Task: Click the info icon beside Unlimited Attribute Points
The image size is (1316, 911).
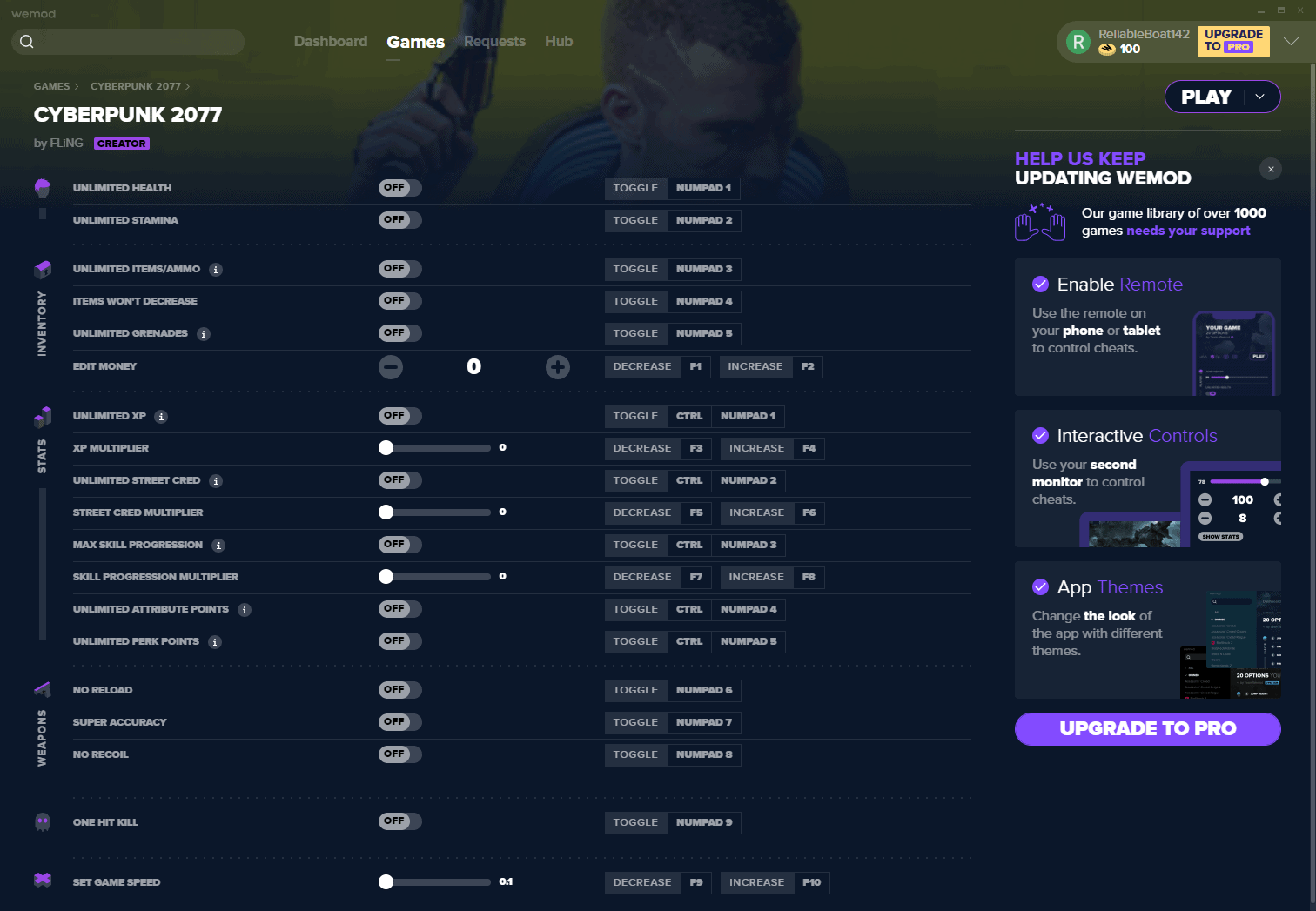Action: pos(245,610)
